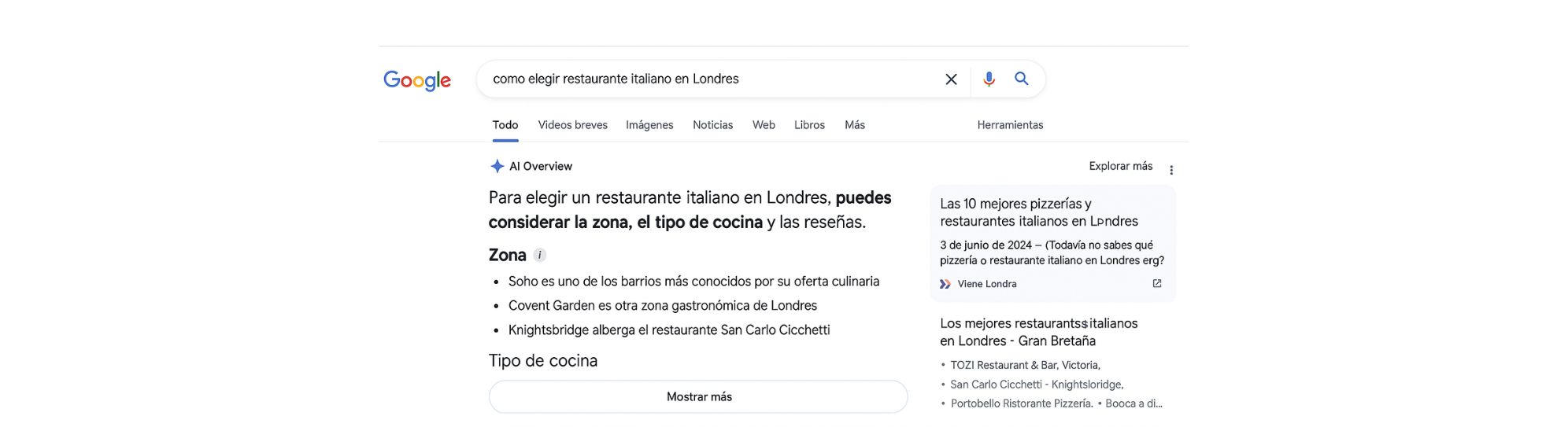Open Los mejores restaurantes italianos result

point(1039,332)
